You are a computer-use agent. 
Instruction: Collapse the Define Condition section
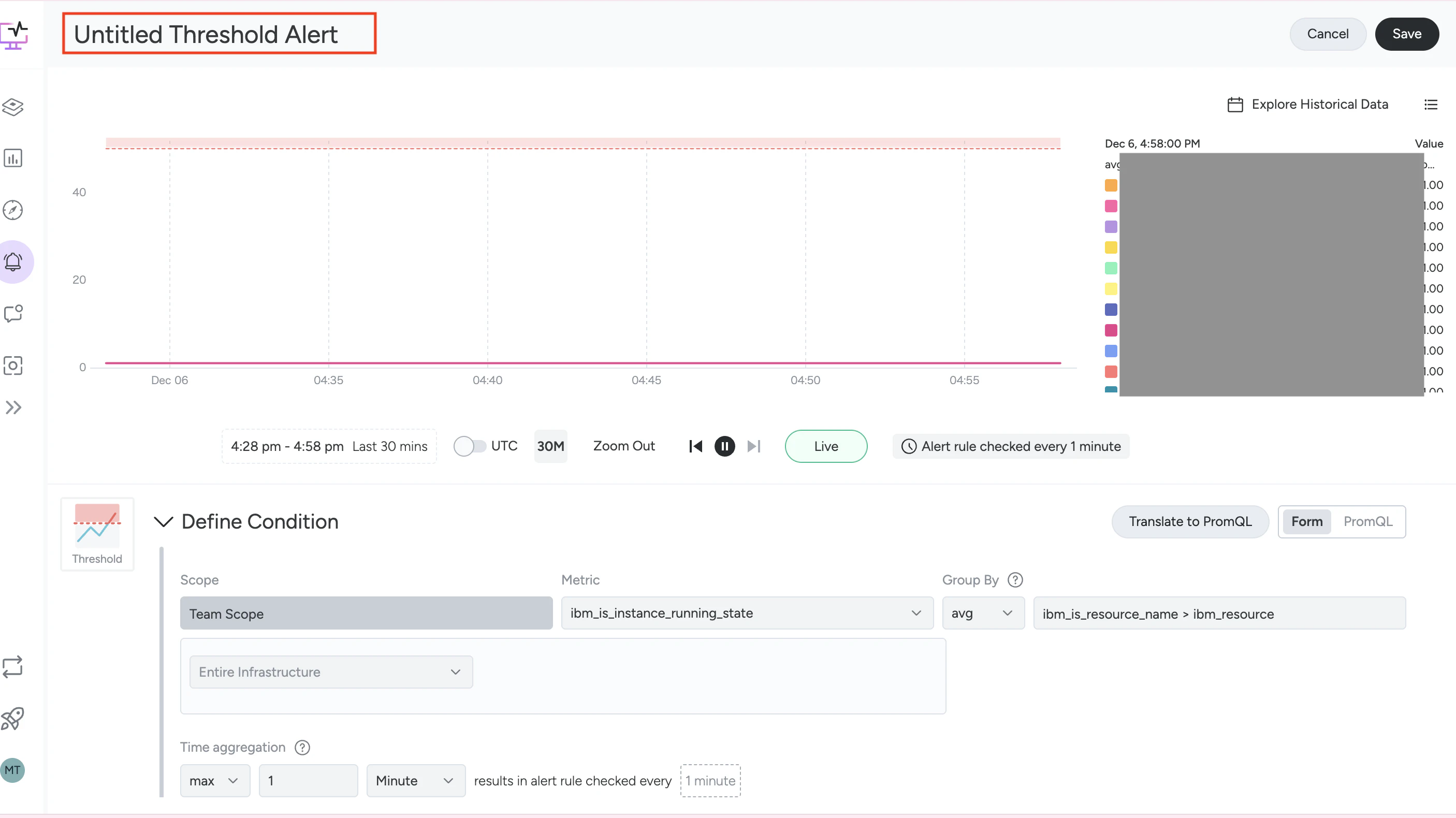[x=163, y=521]
